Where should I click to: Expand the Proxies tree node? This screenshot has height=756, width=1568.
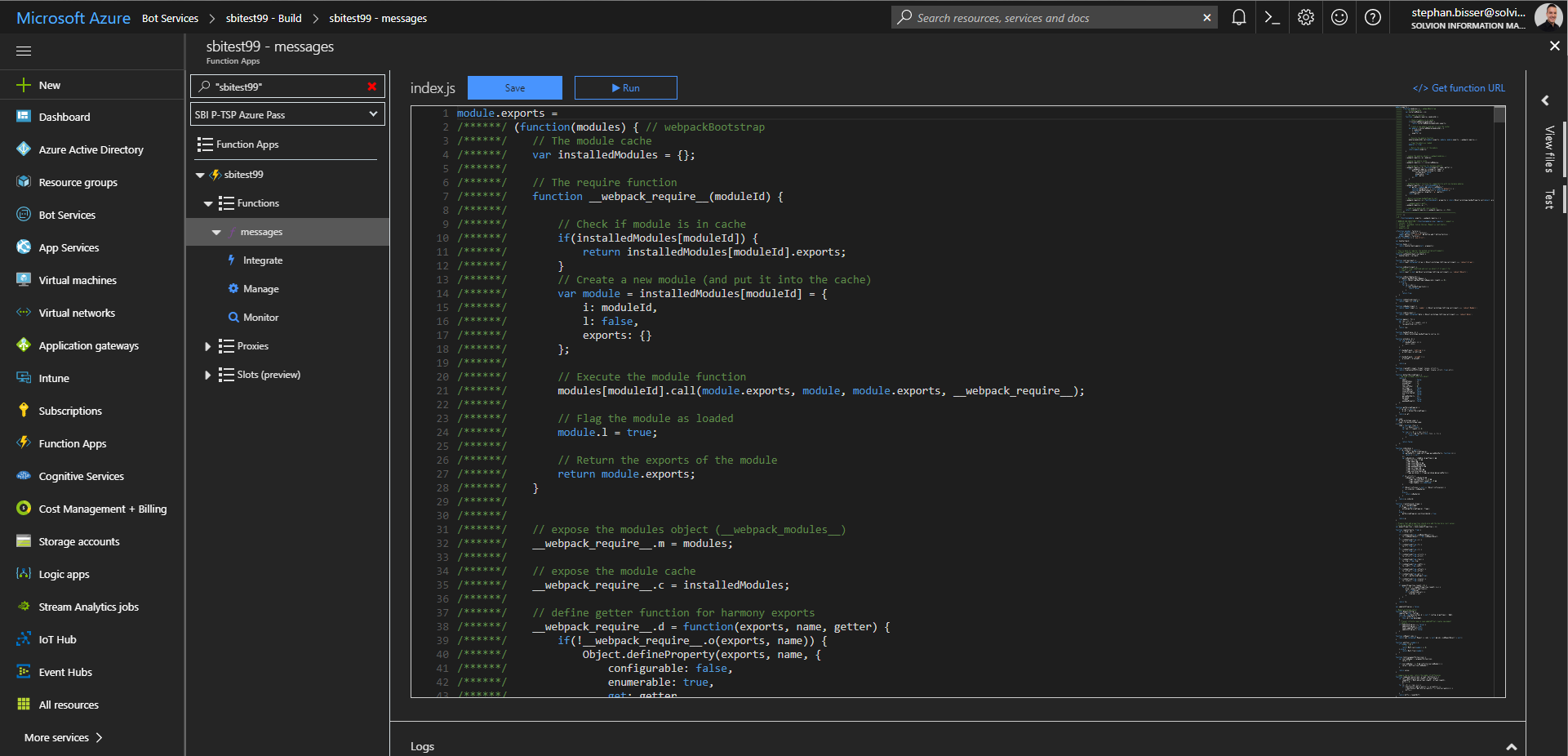(x=208, y=346)
